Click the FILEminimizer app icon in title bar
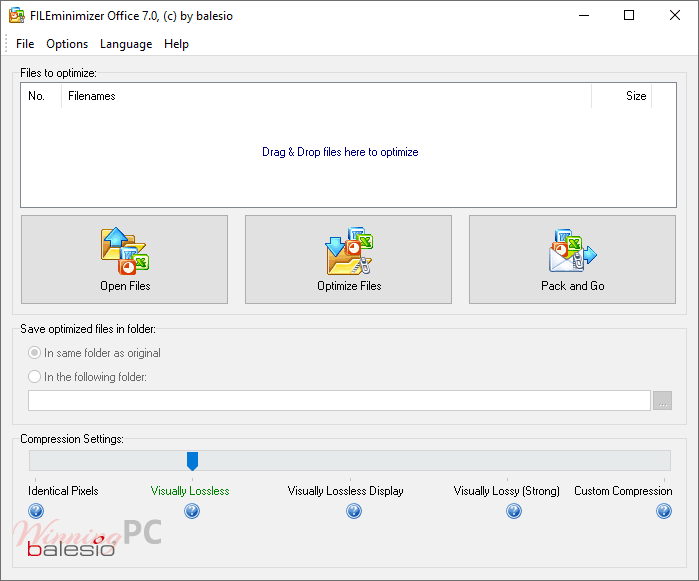The width and height of the screenshot is (699, 581). click(16, 16)
